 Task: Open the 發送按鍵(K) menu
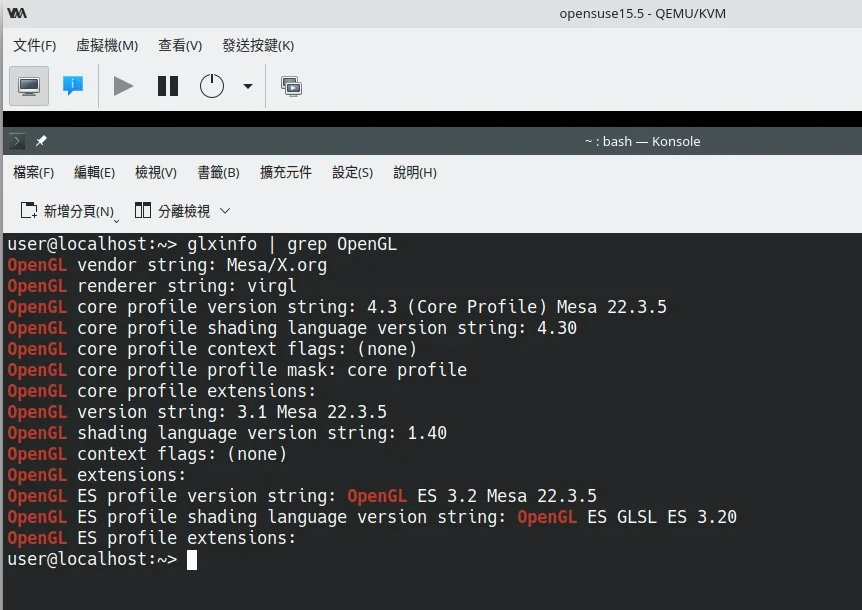click(258, 46)
